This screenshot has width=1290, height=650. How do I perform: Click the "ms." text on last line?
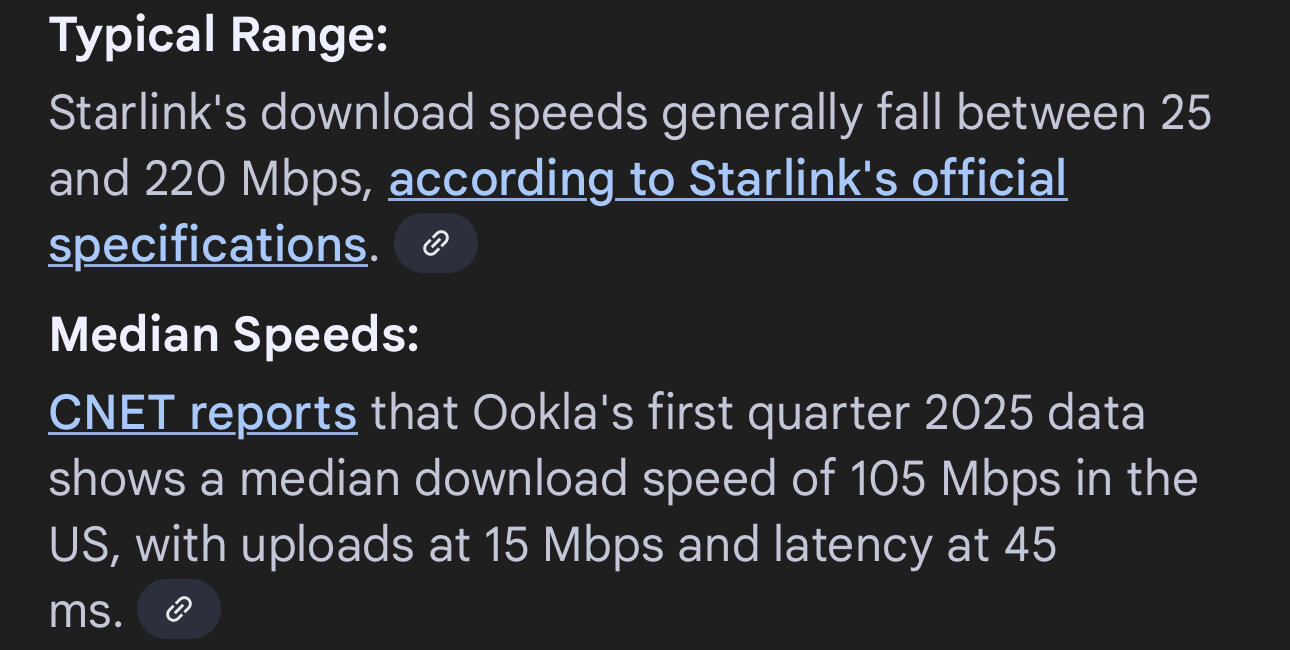tap(86, 613)
